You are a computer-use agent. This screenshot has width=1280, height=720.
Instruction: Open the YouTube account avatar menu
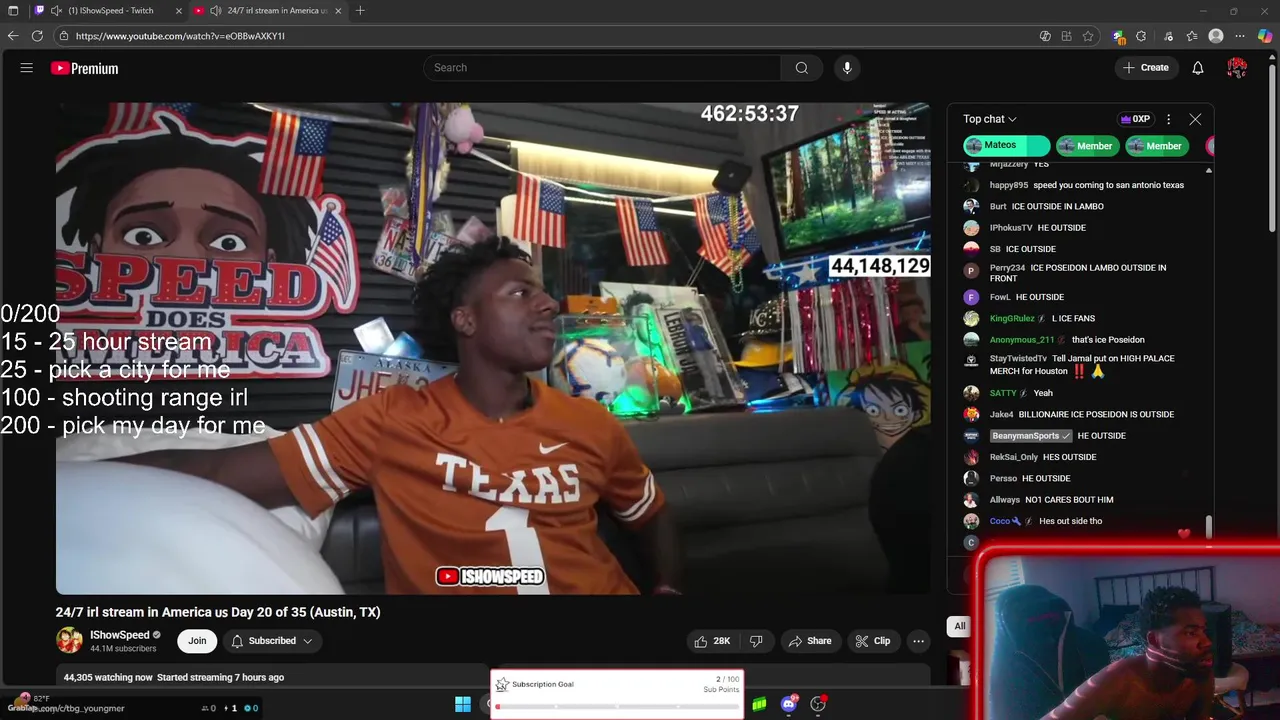pos(1237,68)
